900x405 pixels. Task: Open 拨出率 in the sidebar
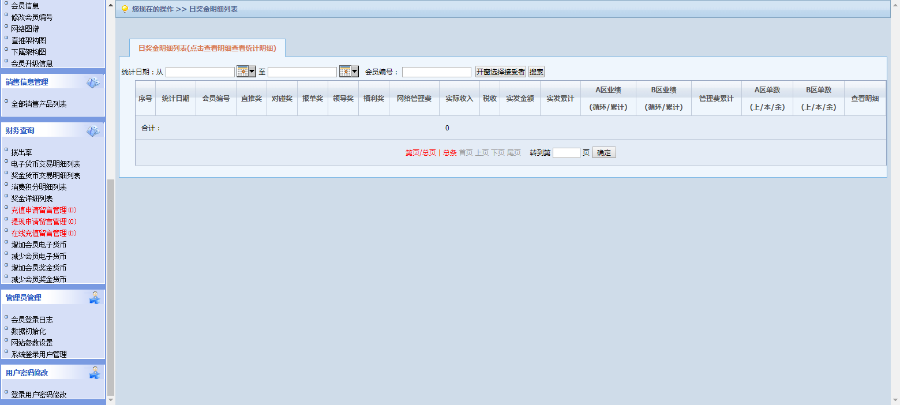coord(22,153)
